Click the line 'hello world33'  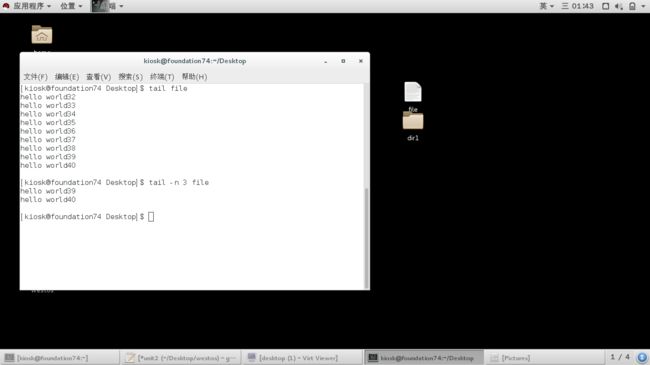pos(48,105)
